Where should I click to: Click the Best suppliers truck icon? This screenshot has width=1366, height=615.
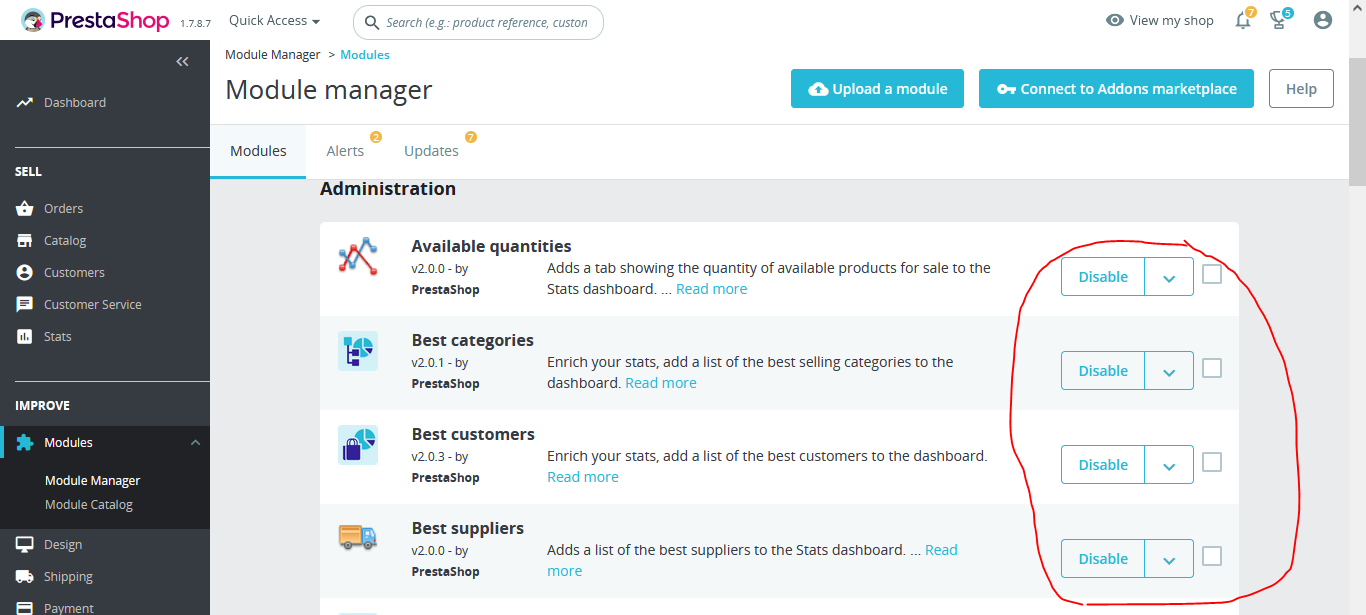pos(358,537)
